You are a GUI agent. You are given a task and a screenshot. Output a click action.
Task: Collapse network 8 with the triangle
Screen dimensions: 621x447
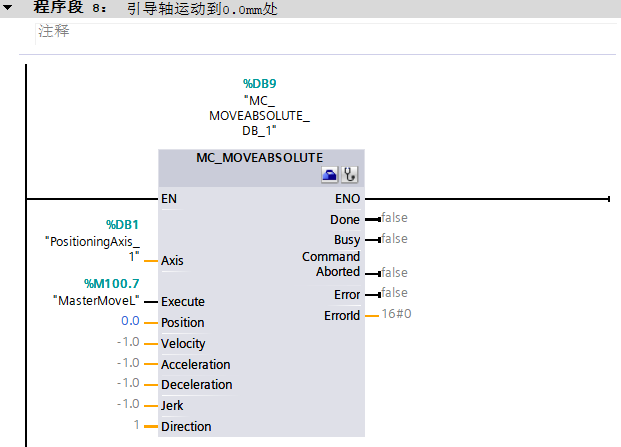(8, 8)
